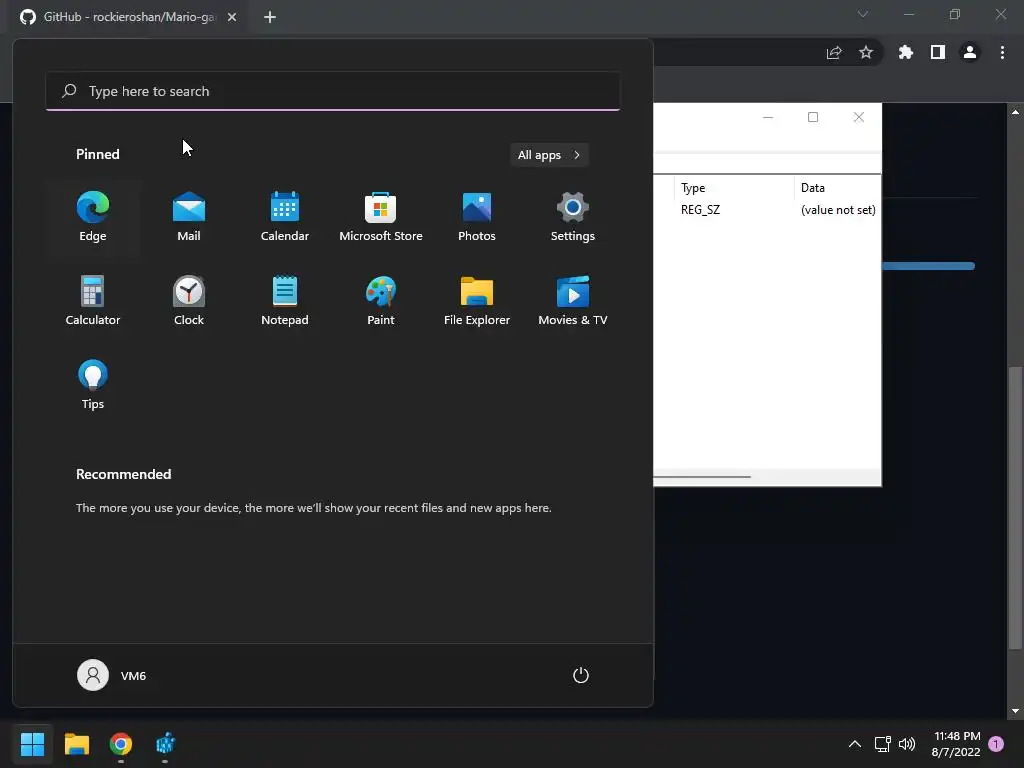Open Edge from pinned apps

(93, 217)
